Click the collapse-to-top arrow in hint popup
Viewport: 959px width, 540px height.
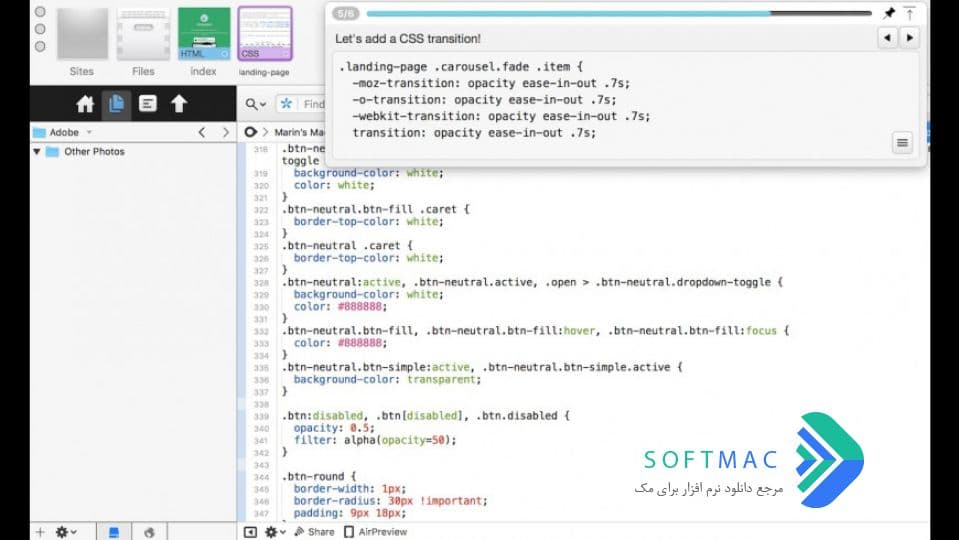point(909,13)
